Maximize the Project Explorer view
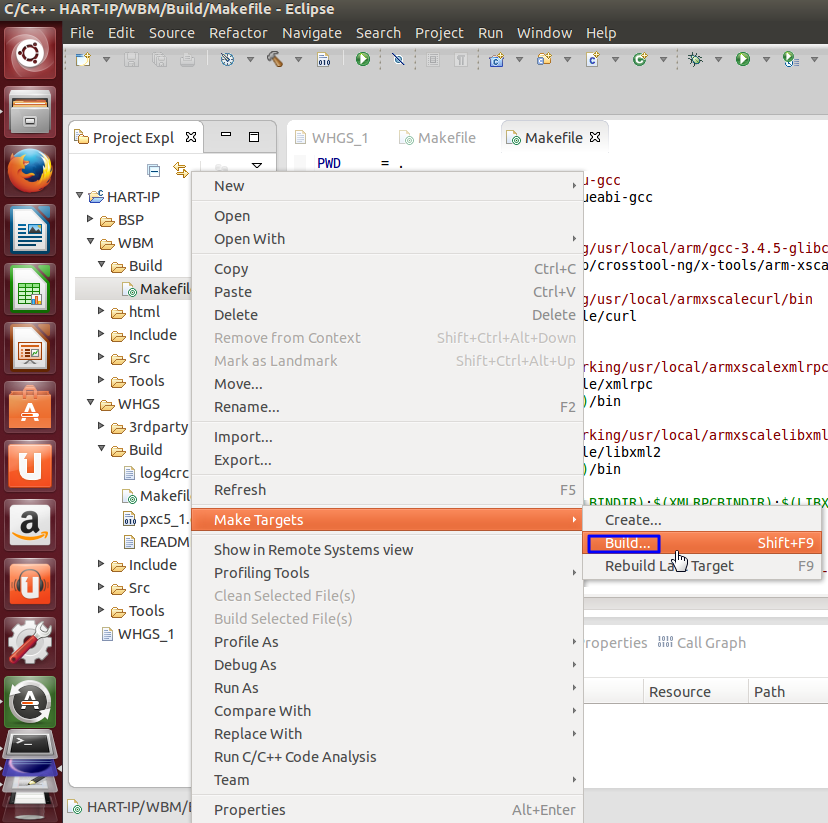The image size is (828, 823). click(x=254, y=137)
